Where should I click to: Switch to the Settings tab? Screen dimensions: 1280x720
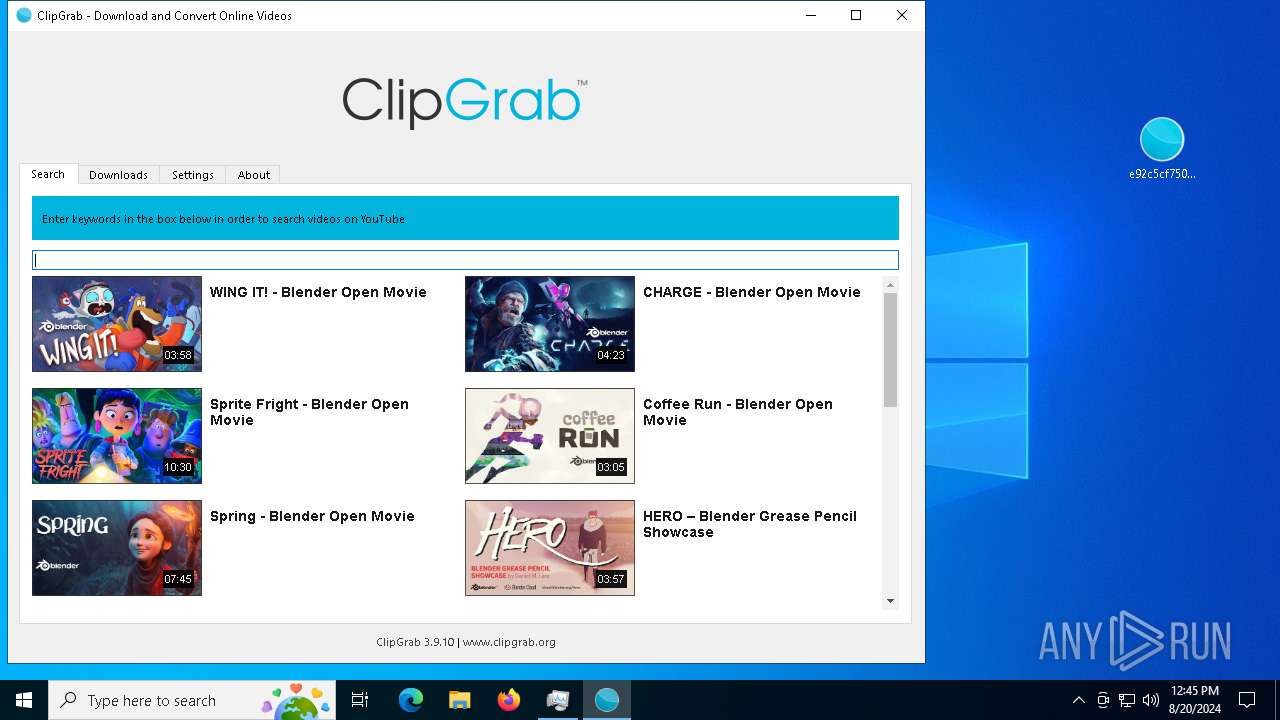point(193,175)
